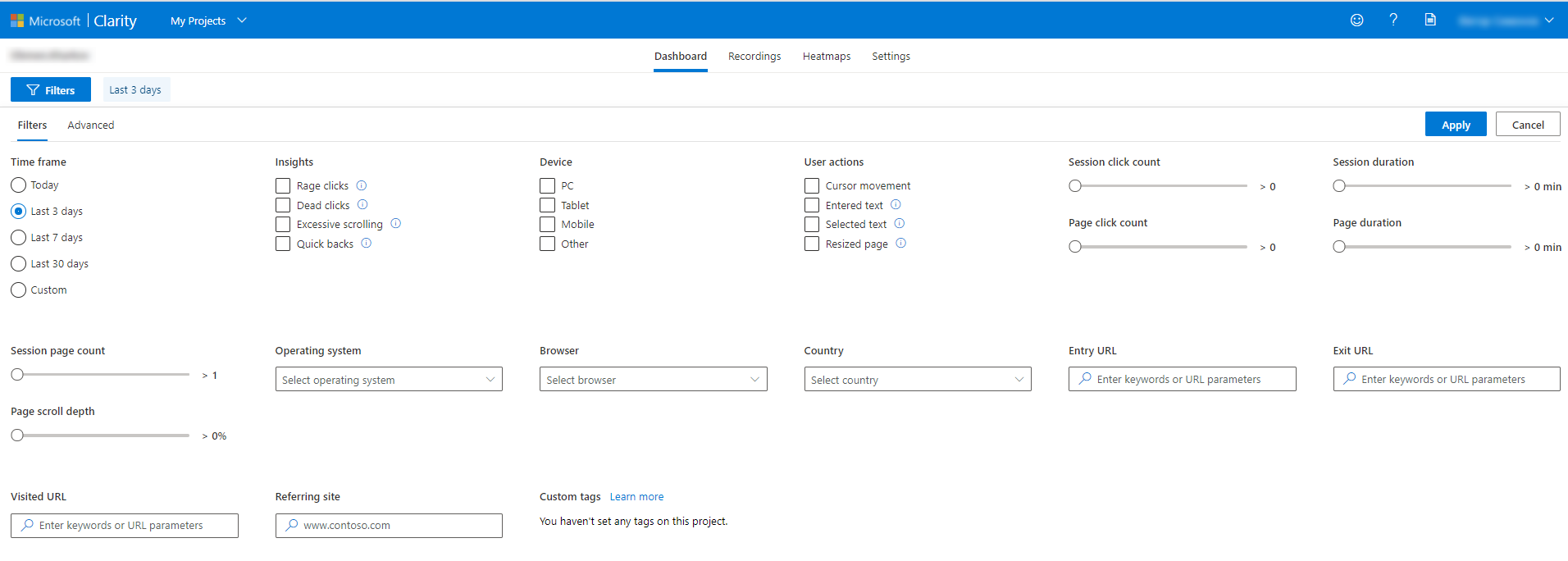Tick the Other device checkbox
Screen dimensions: 1568x561
547,244
